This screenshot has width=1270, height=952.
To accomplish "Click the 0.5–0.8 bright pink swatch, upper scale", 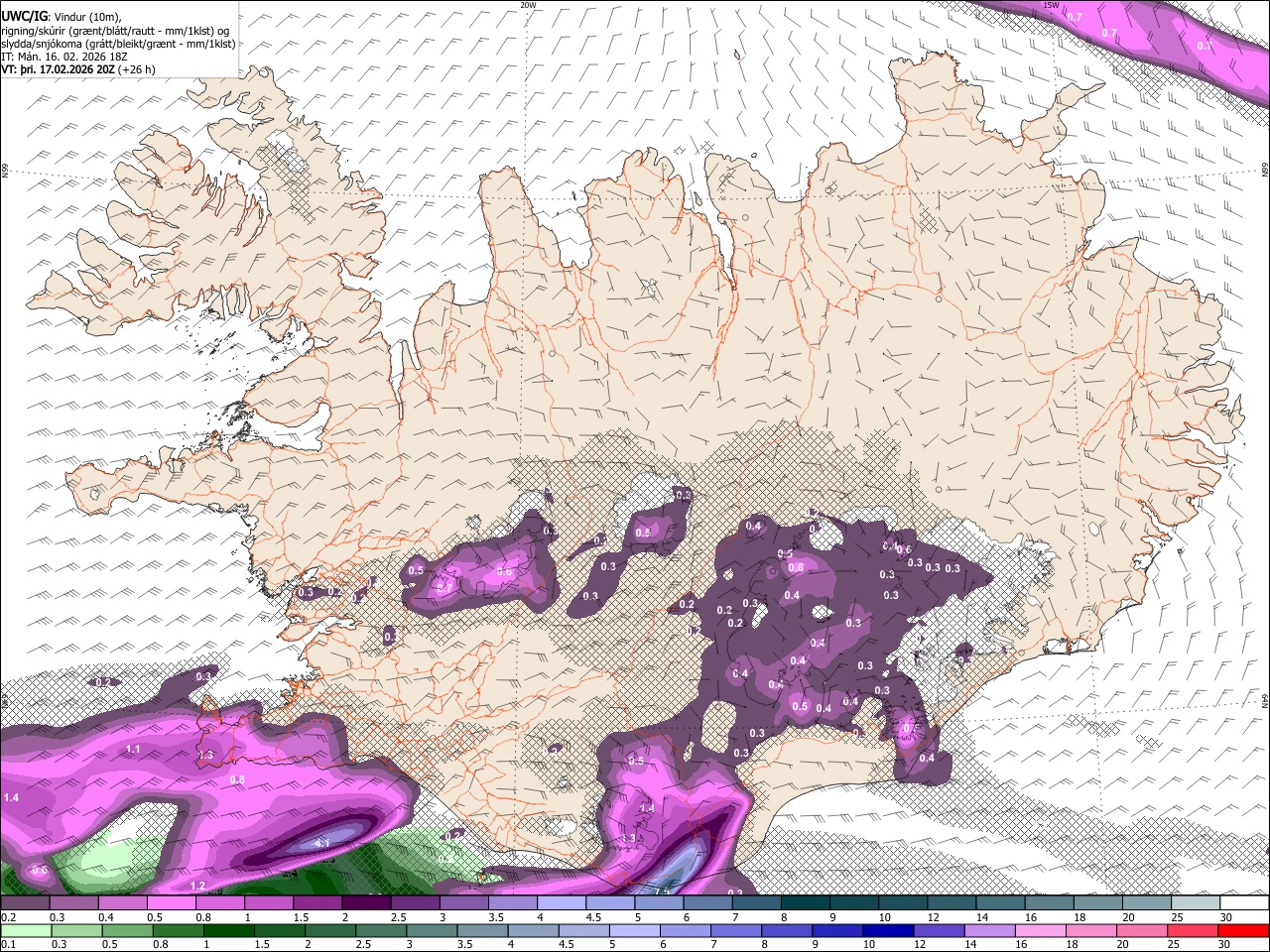I will (171, 903).
